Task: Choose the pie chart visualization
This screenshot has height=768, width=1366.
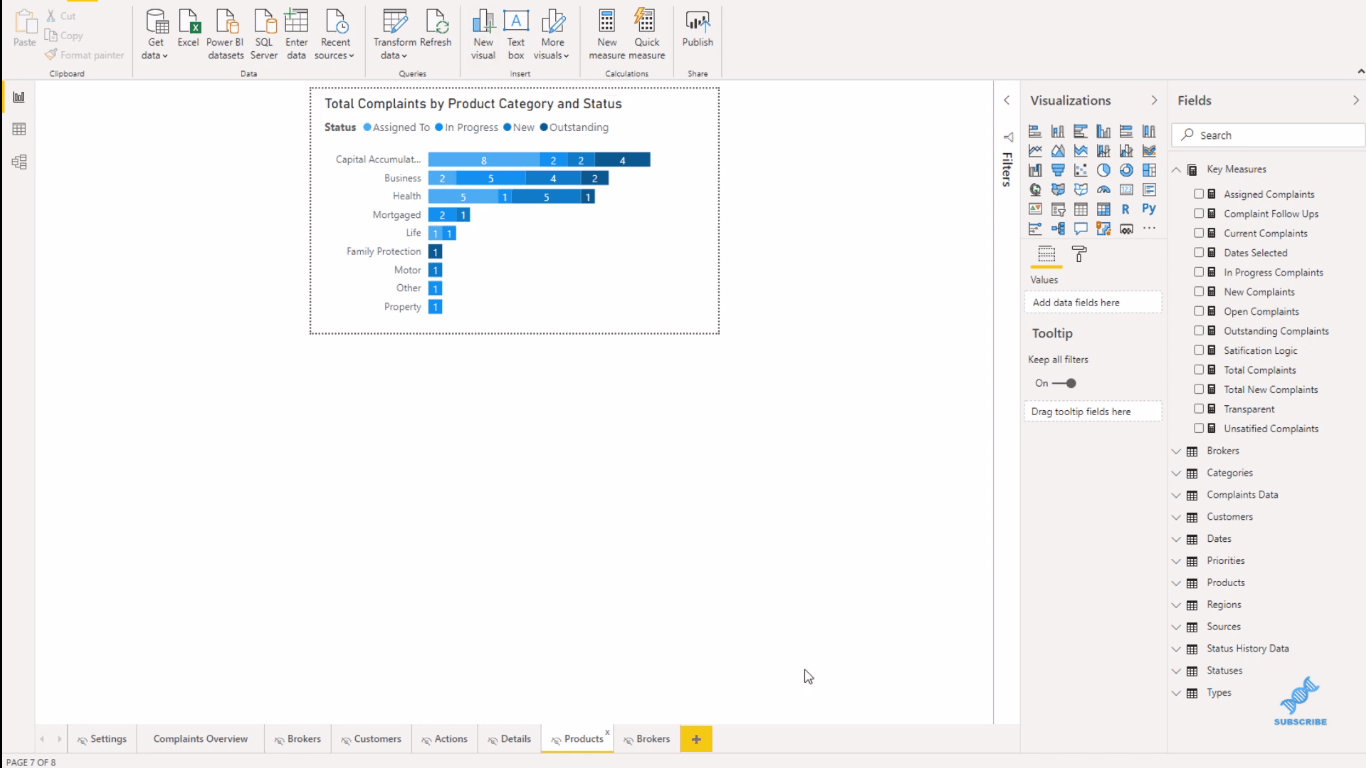Action: point(1103,170)
